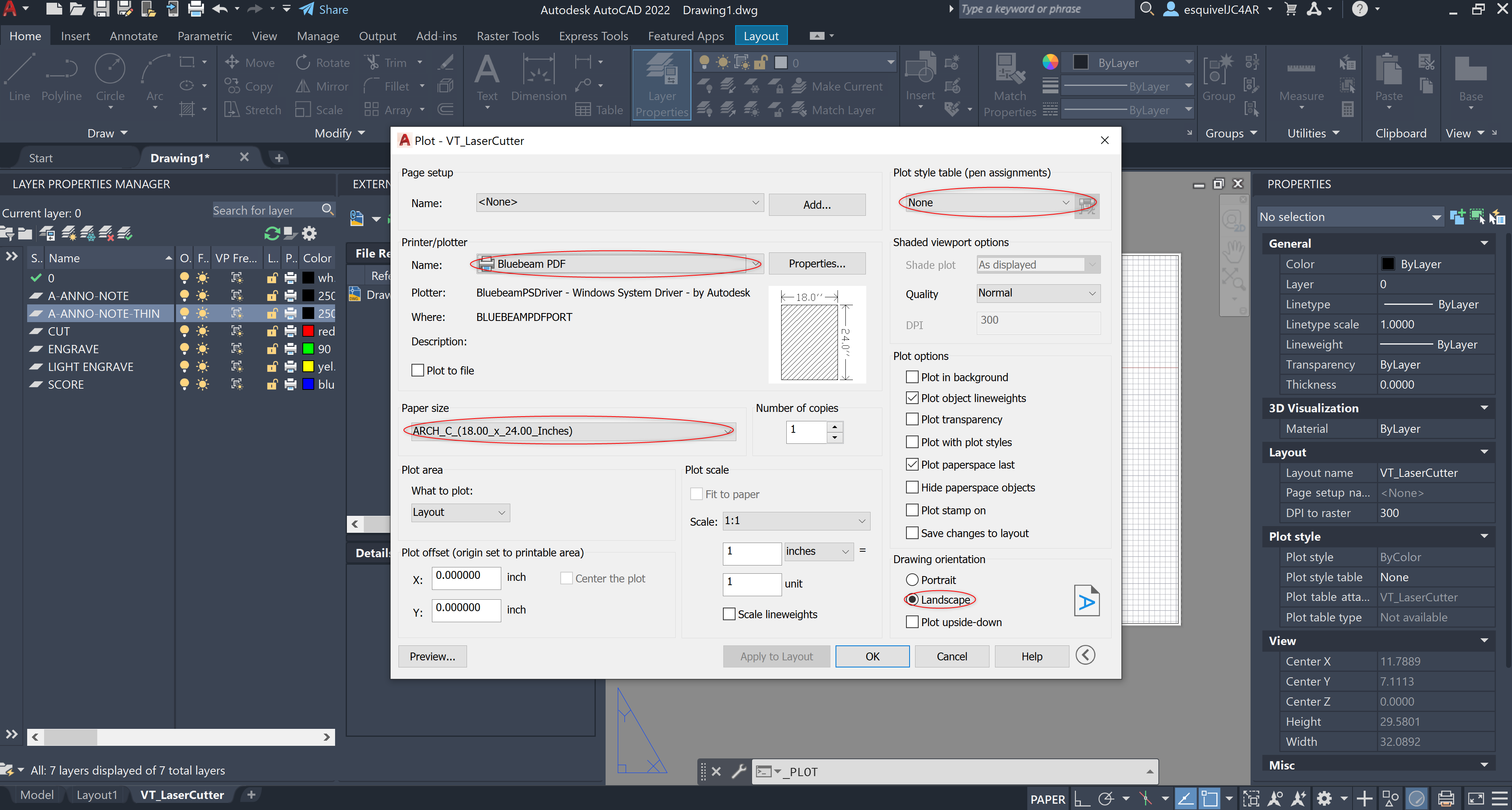
Task: Select the Line tool in Draw panel
Action: (19, 78)
